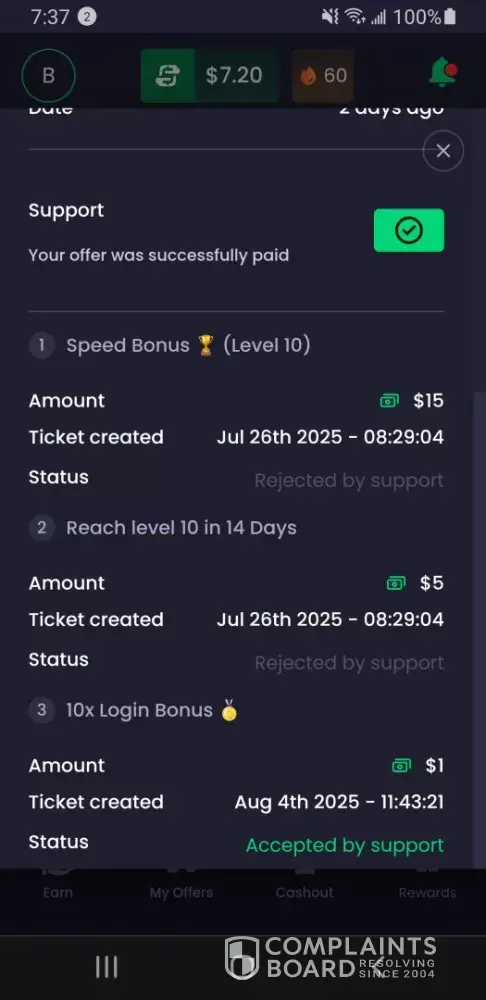Tap the $7.20 balance amount
486x1000 pixels.
click(234, 75)
